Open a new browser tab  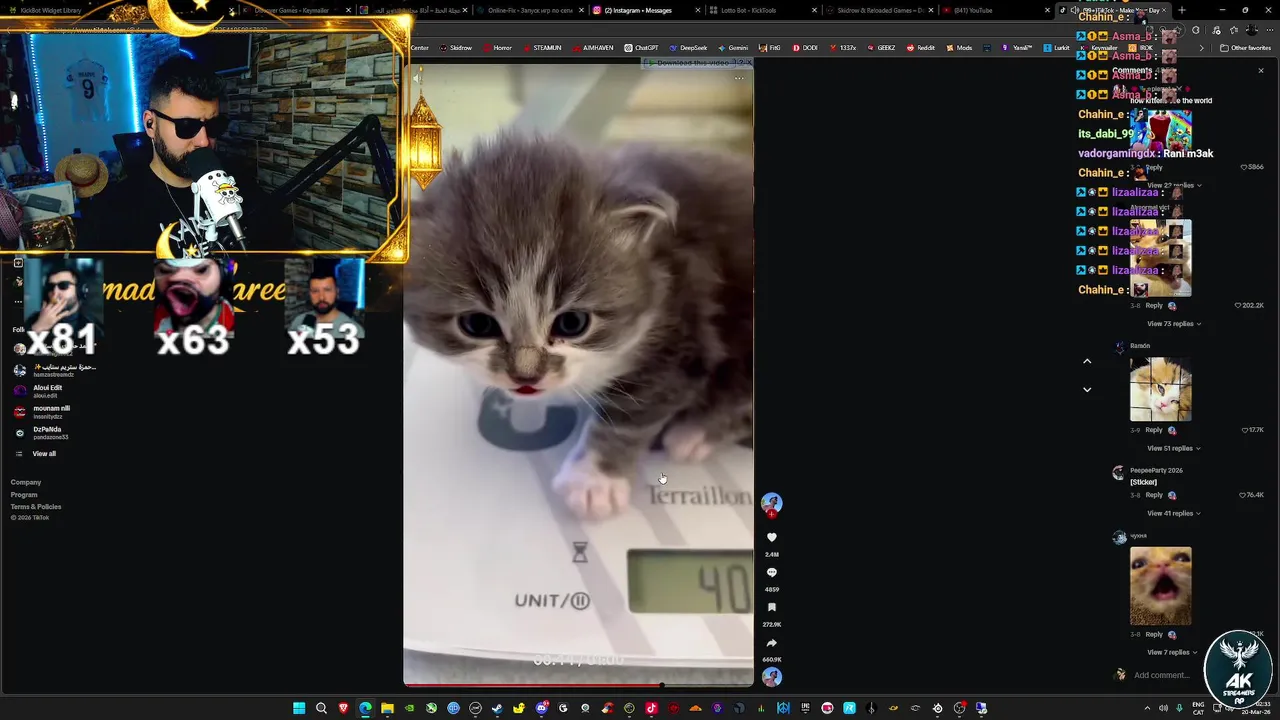(x=1182, y=10)
